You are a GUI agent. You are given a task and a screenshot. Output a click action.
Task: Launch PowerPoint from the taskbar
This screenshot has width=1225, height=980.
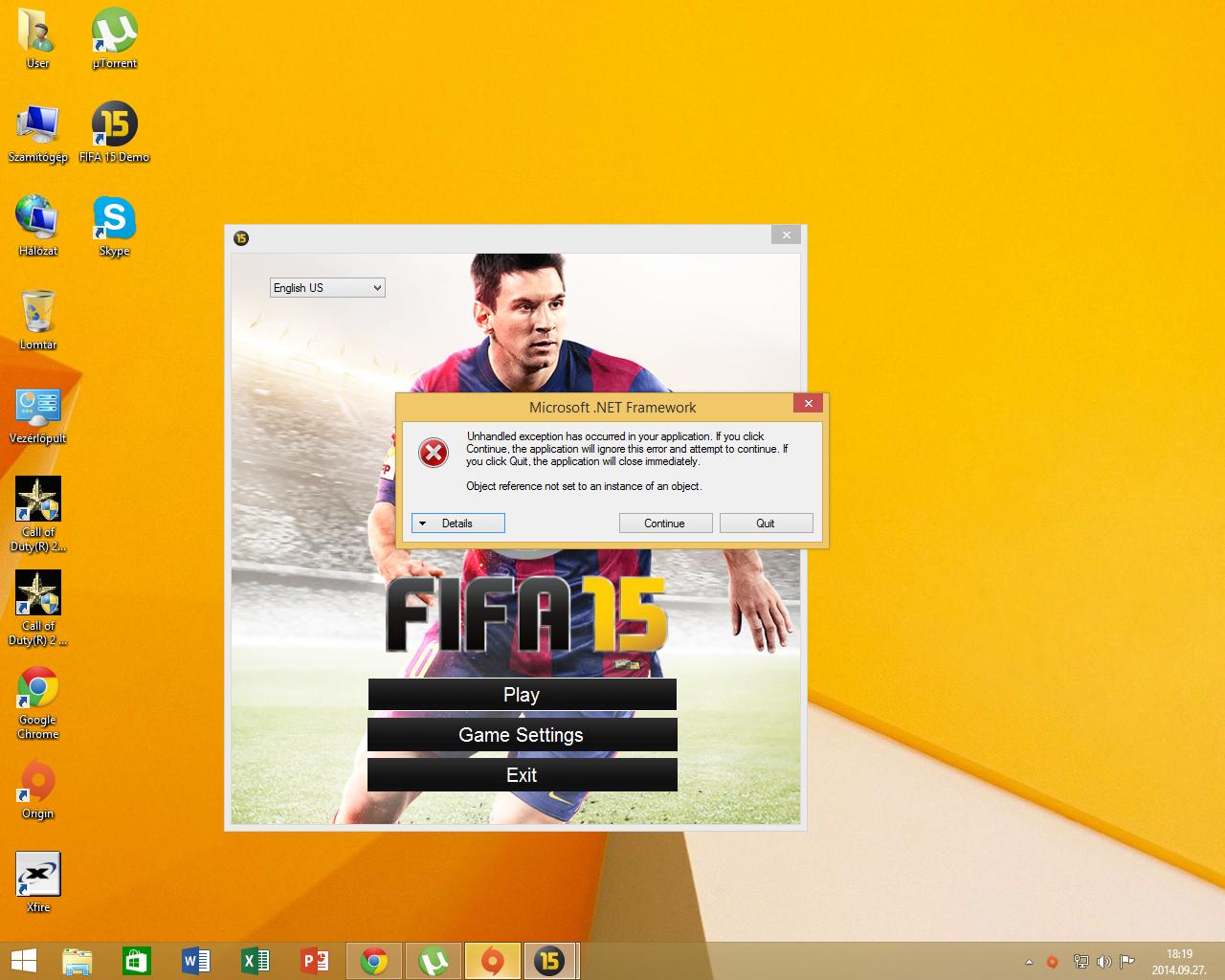click(315, 961)
